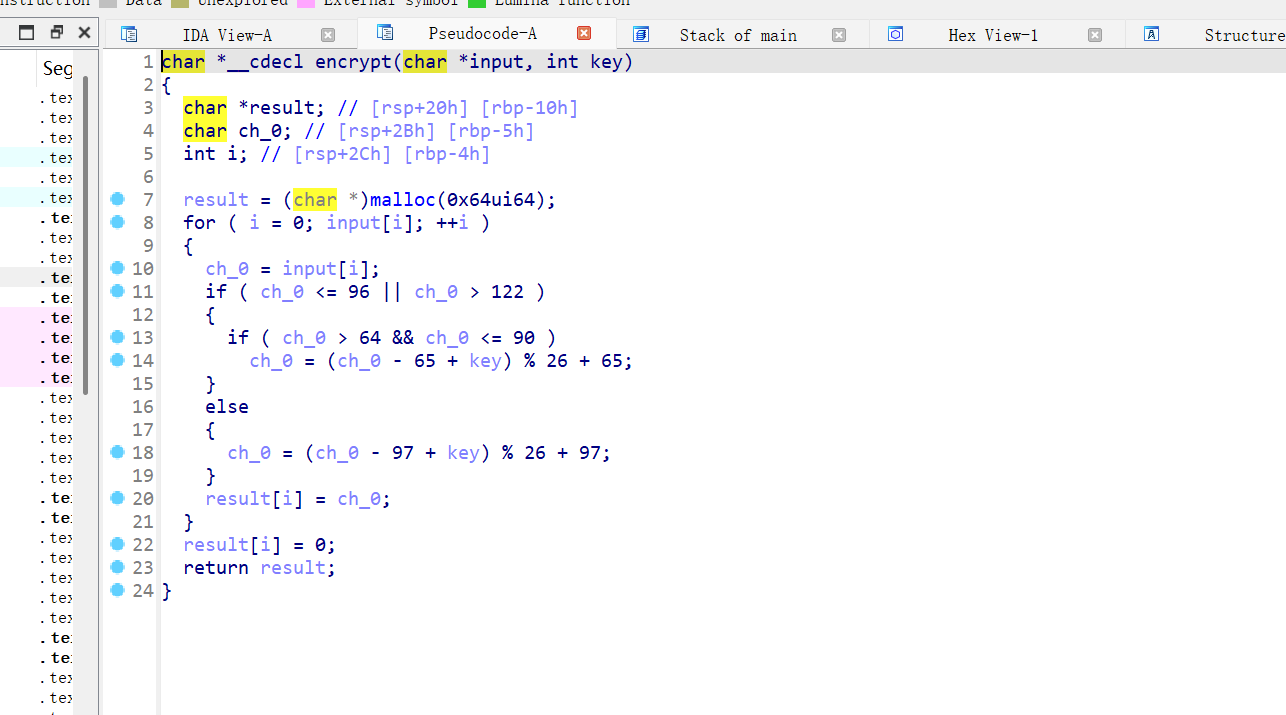The height and width of the screenshot is (715, 1286).
Task: Click 'result[i] = 0' on line 22
Action: tap(260, 545)
